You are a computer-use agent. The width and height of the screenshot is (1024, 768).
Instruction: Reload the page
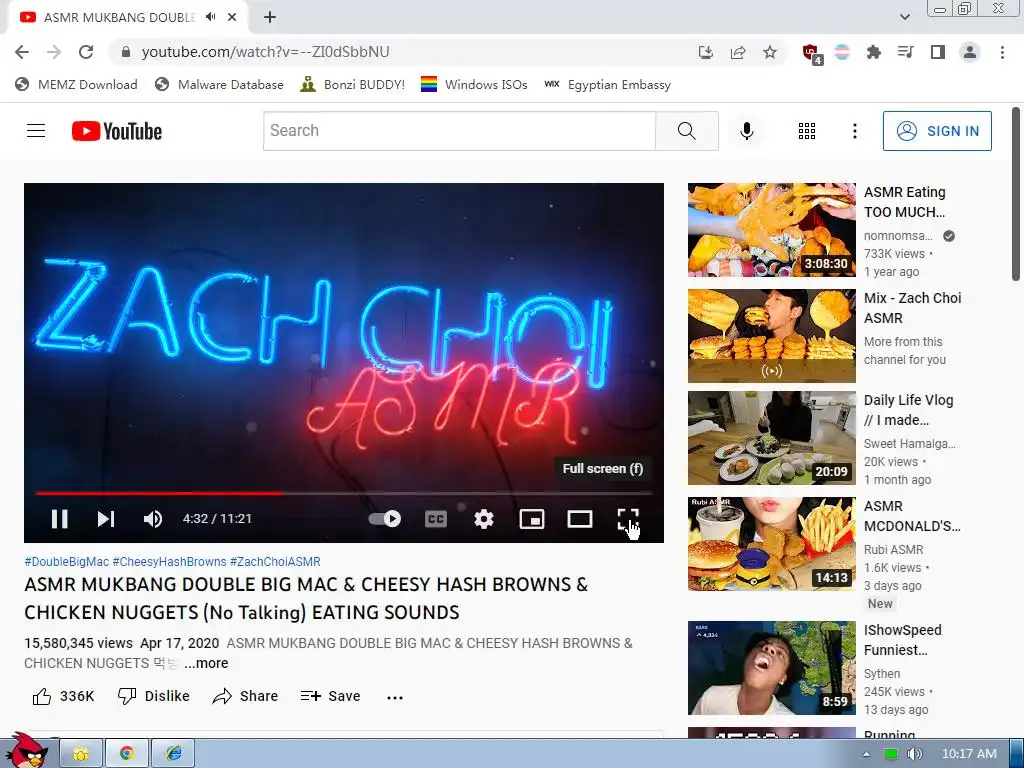[x=86, y=52]
